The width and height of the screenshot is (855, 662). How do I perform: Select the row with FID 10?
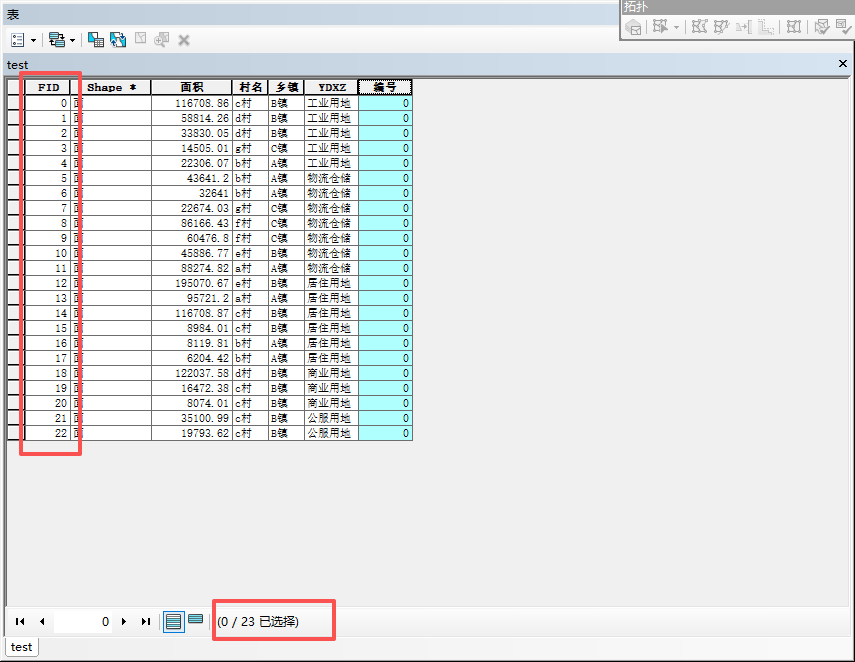point(15,253)
